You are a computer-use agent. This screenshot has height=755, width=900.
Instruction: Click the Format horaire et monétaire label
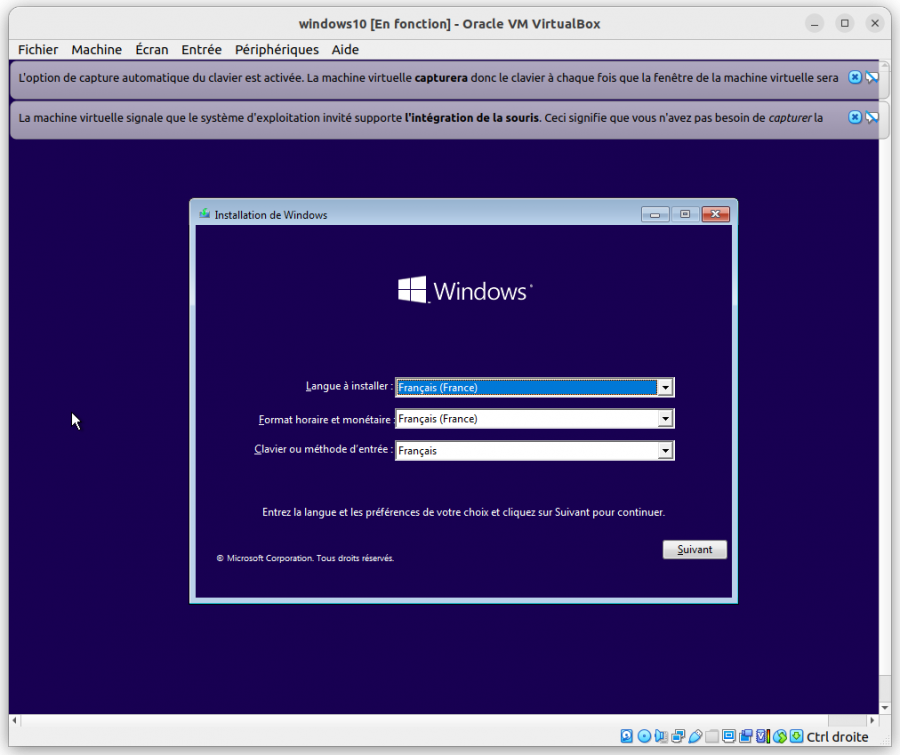[x=325, y=420]
